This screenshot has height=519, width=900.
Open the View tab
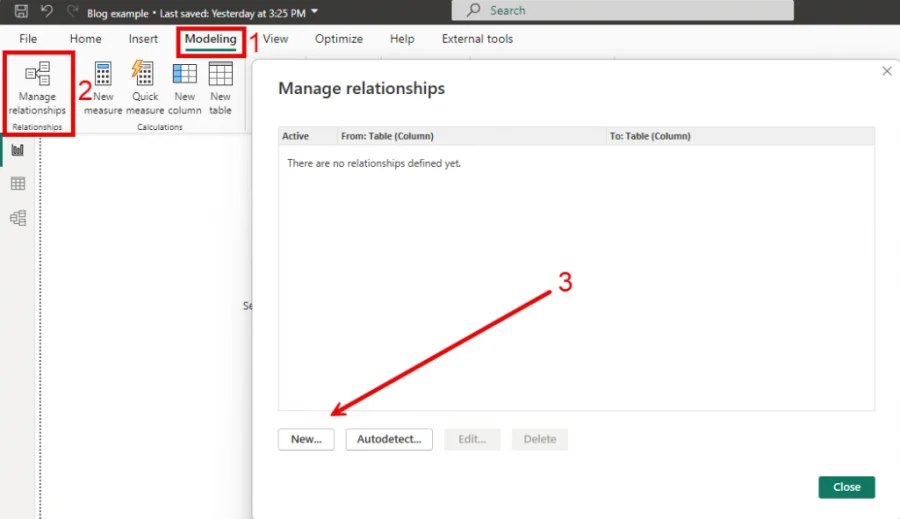click(276, 39)
